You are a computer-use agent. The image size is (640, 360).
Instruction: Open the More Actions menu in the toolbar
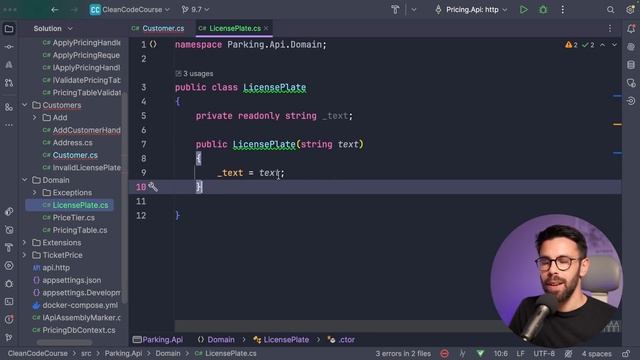pyautogui.click(x=562, y=9)
